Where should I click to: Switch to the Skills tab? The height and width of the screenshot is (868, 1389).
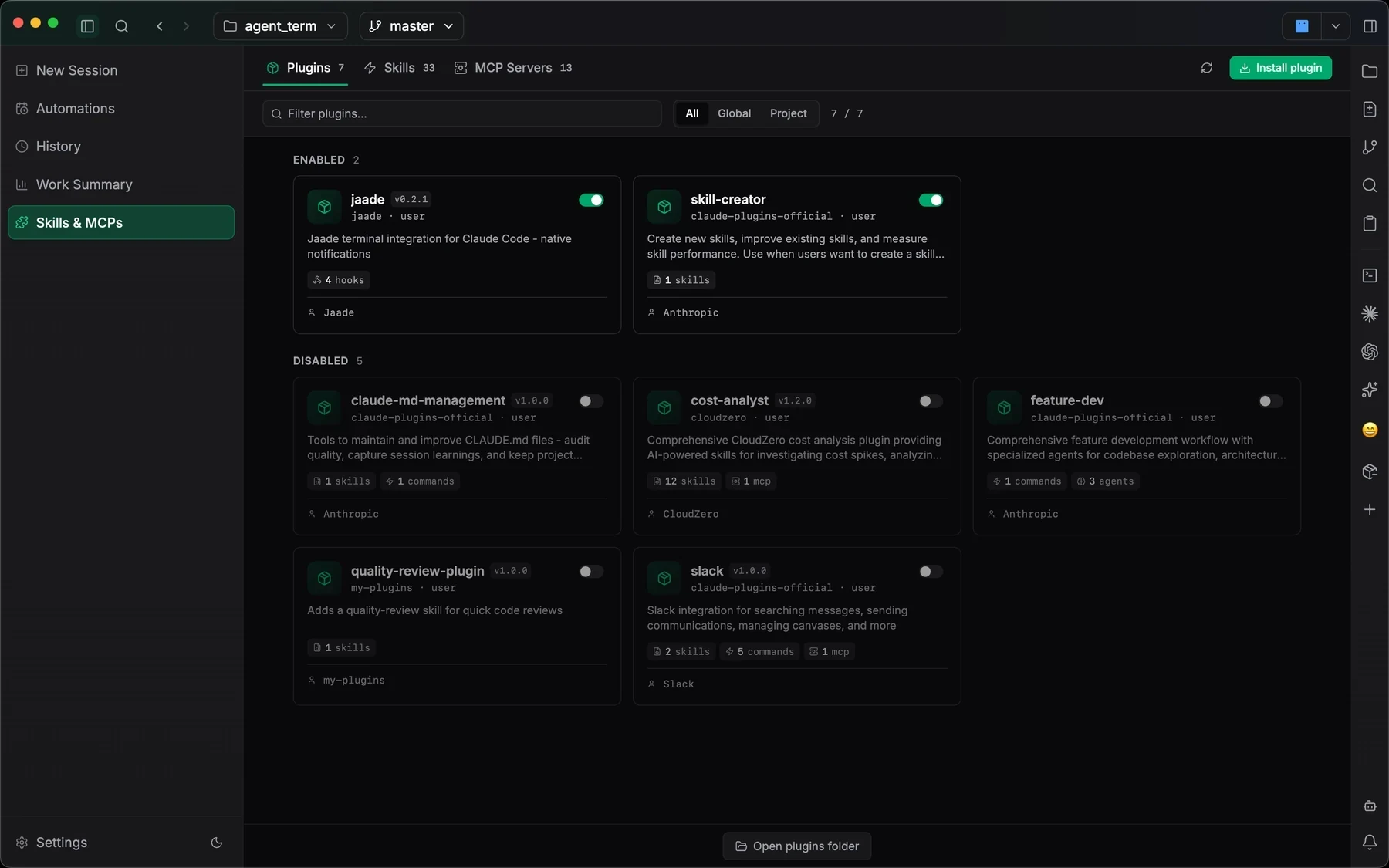tap(399, 68)
